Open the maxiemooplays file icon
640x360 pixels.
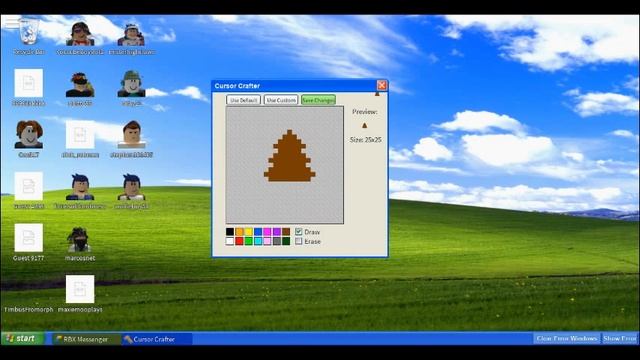click(x=80, y=289)
